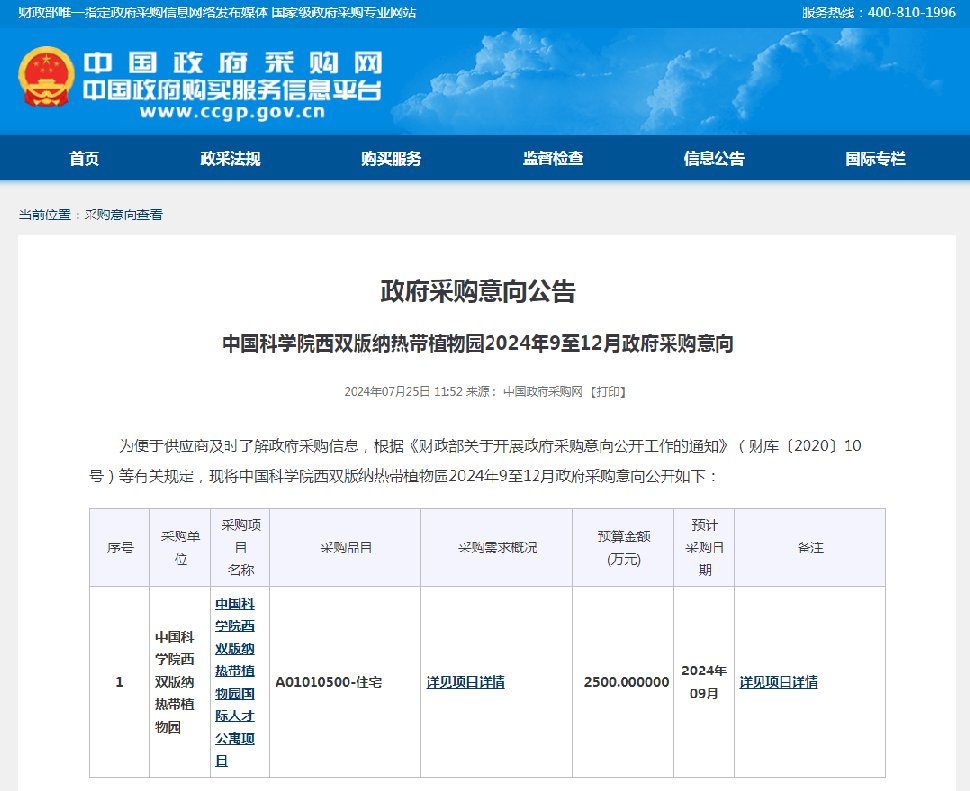Click the A01010500-住宅 category cell
970x791 pixels.
point(329,682)
